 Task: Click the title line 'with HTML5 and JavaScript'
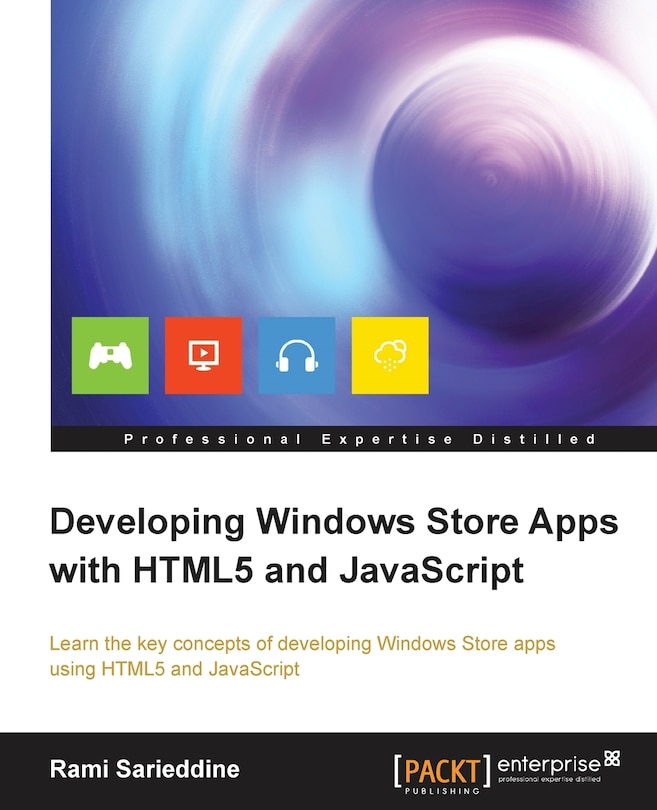[287, 571]
